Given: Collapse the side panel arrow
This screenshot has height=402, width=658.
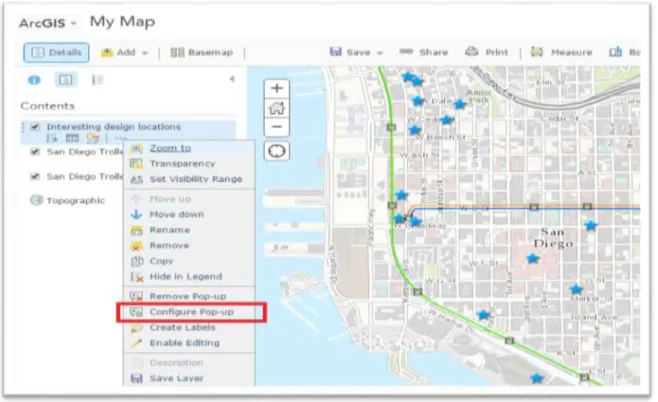Looking at the screenshot, I should [232, 79].
